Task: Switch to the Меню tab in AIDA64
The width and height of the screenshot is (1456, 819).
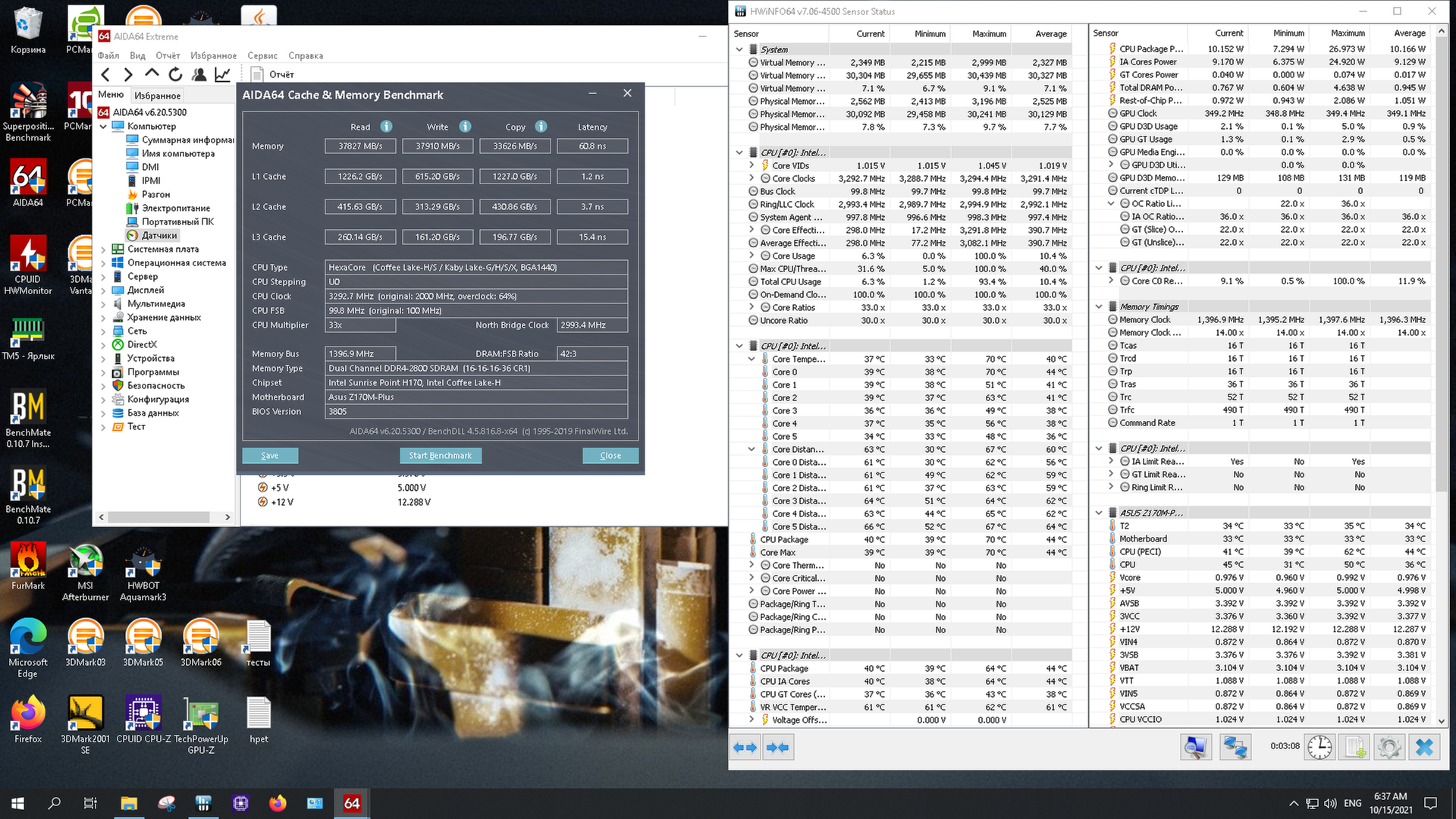Action: pyautogui.click(x=111, y=95)
